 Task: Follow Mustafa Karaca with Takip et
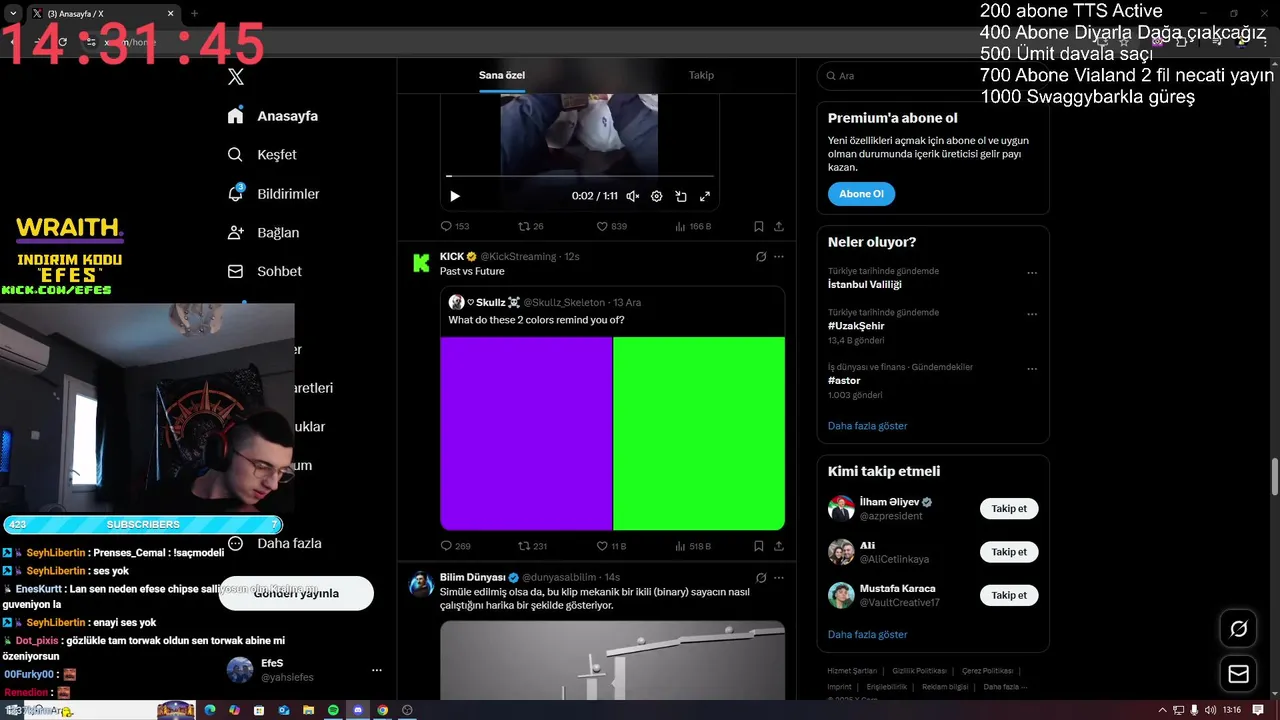click(x=1009, y=595)
